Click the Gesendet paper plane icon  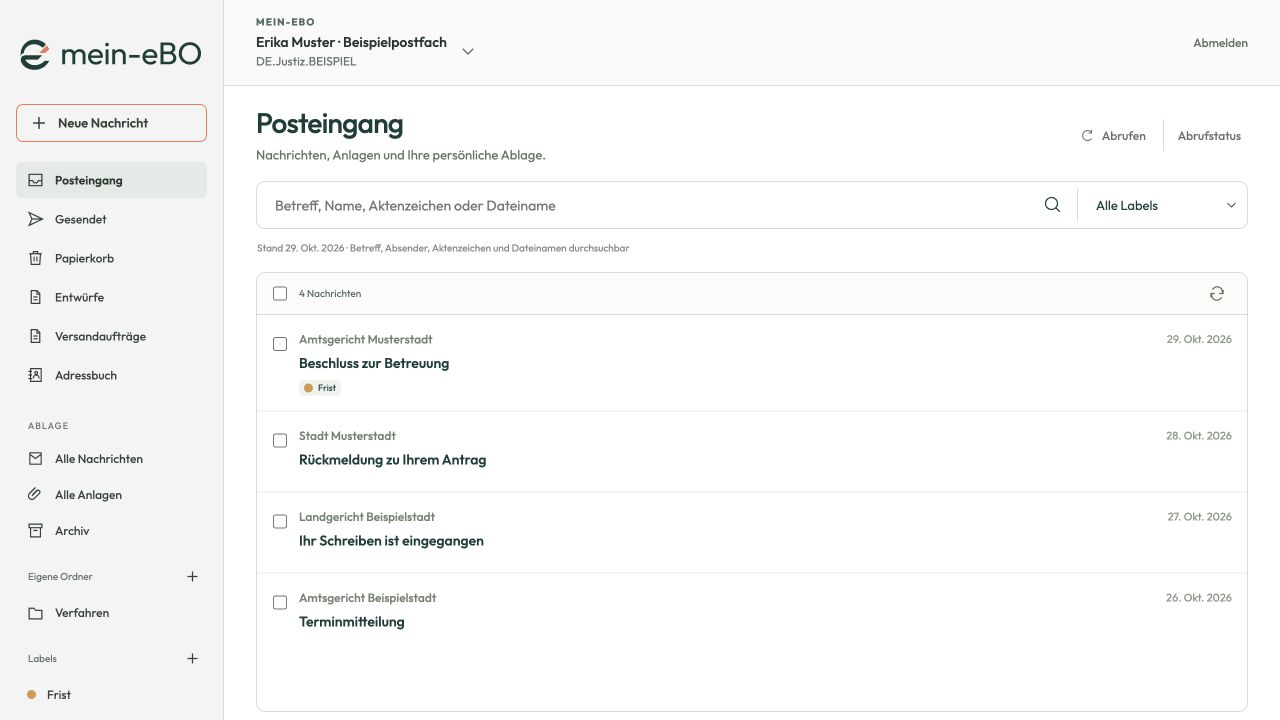pyautogui.click(x=36, y=219)
